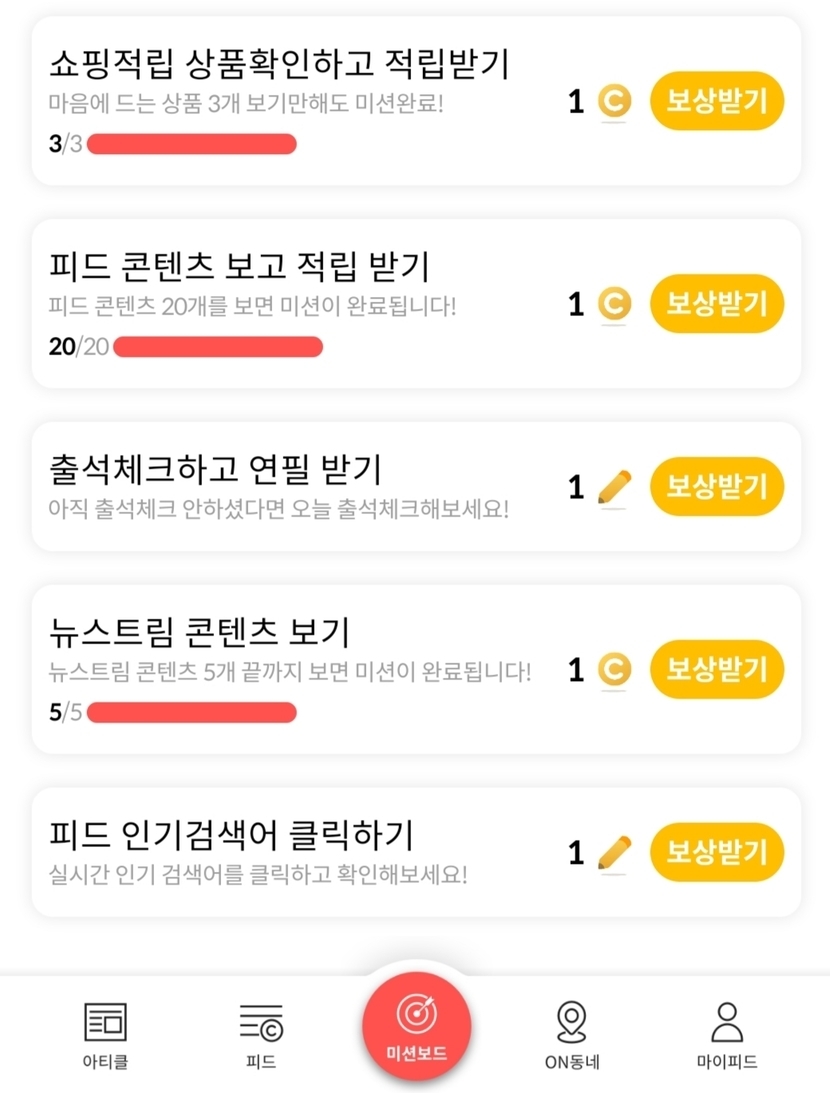Claim 보상받기 for 피드 인기검색어 mission
The width and height of the screenshot is (830, 1093).
pos(716,852)
